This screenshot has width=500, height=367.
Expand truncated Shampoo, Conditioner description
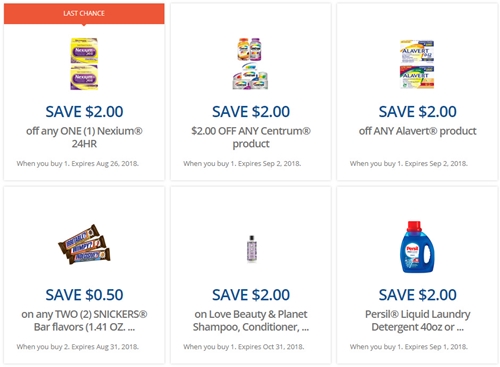pos(251,321)
